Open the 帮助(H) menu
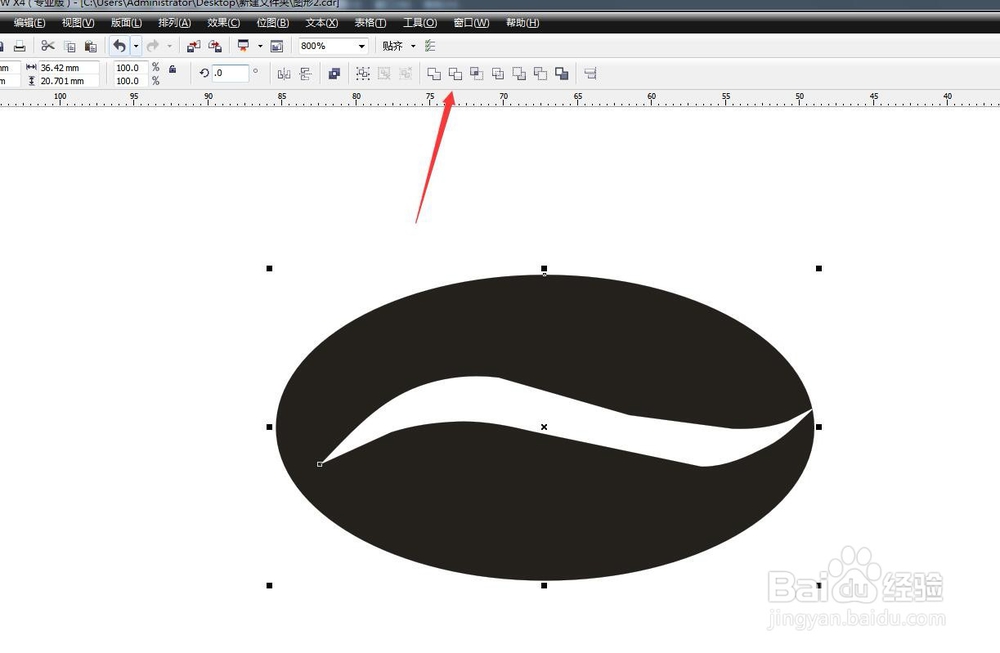The height and width of the screenshot is (653, 1000). point(522,23)
